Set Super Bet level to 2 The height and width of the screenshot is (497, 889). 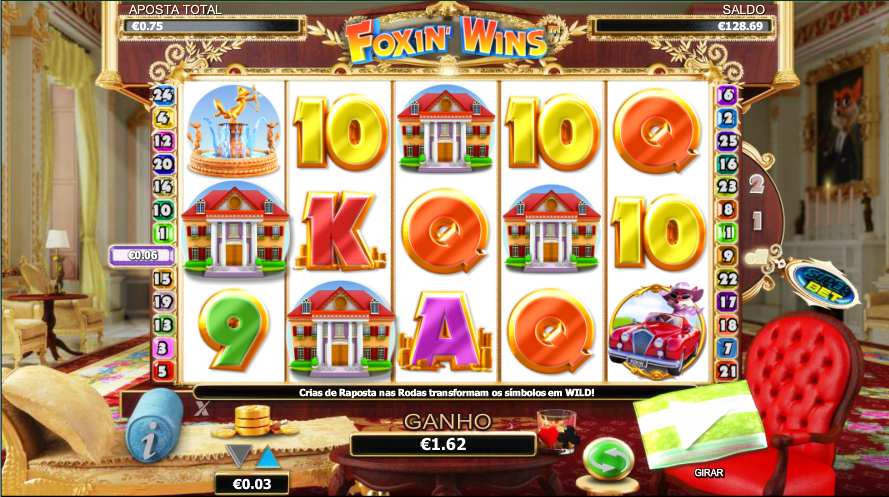pos(756,184)
